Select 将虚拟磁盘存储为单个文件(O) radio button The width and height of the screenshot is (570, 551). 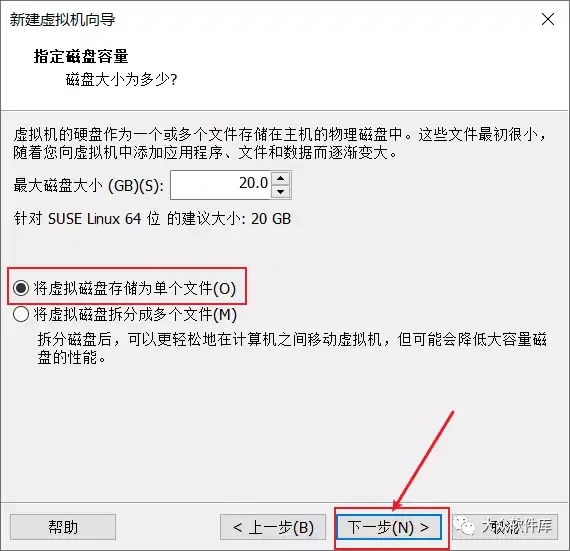click(x=21, y=288)
